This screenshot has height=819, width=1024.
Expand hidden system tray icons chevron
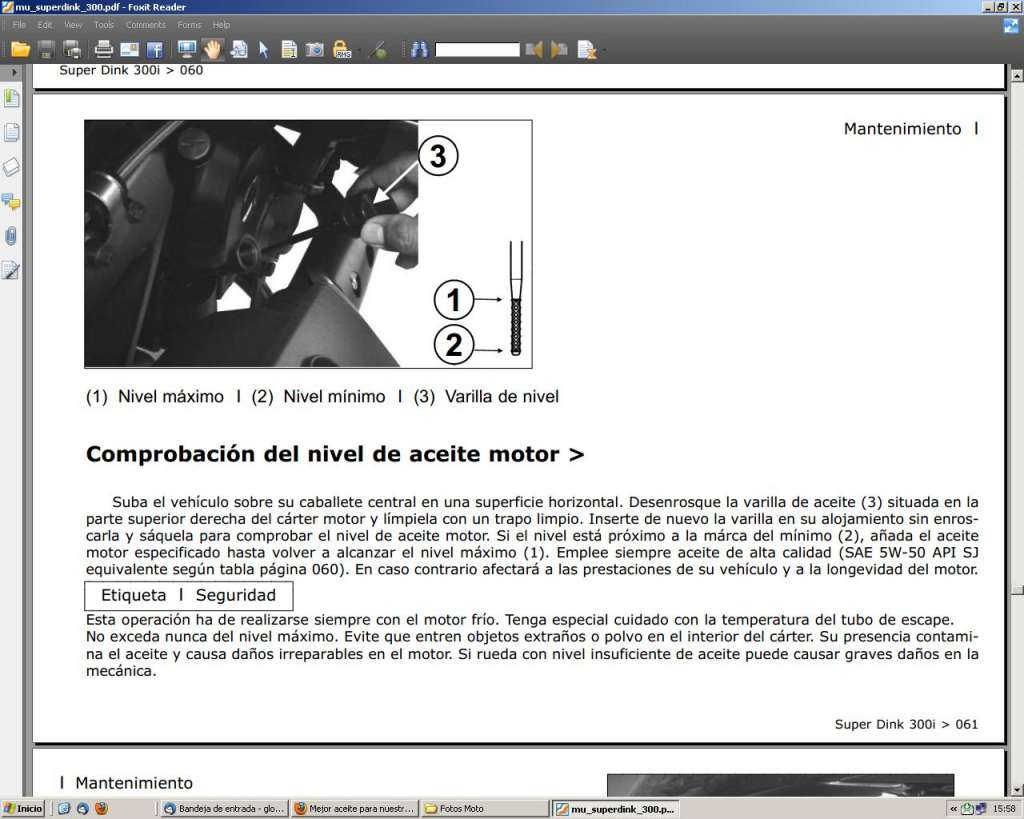[x=953, y=809]
